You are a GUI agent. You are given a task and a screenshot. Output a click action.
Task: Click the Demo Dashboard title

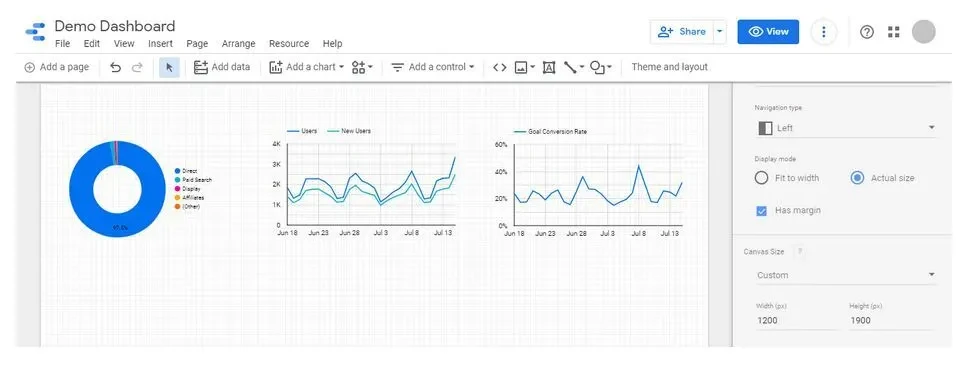(x=115, y=26)
